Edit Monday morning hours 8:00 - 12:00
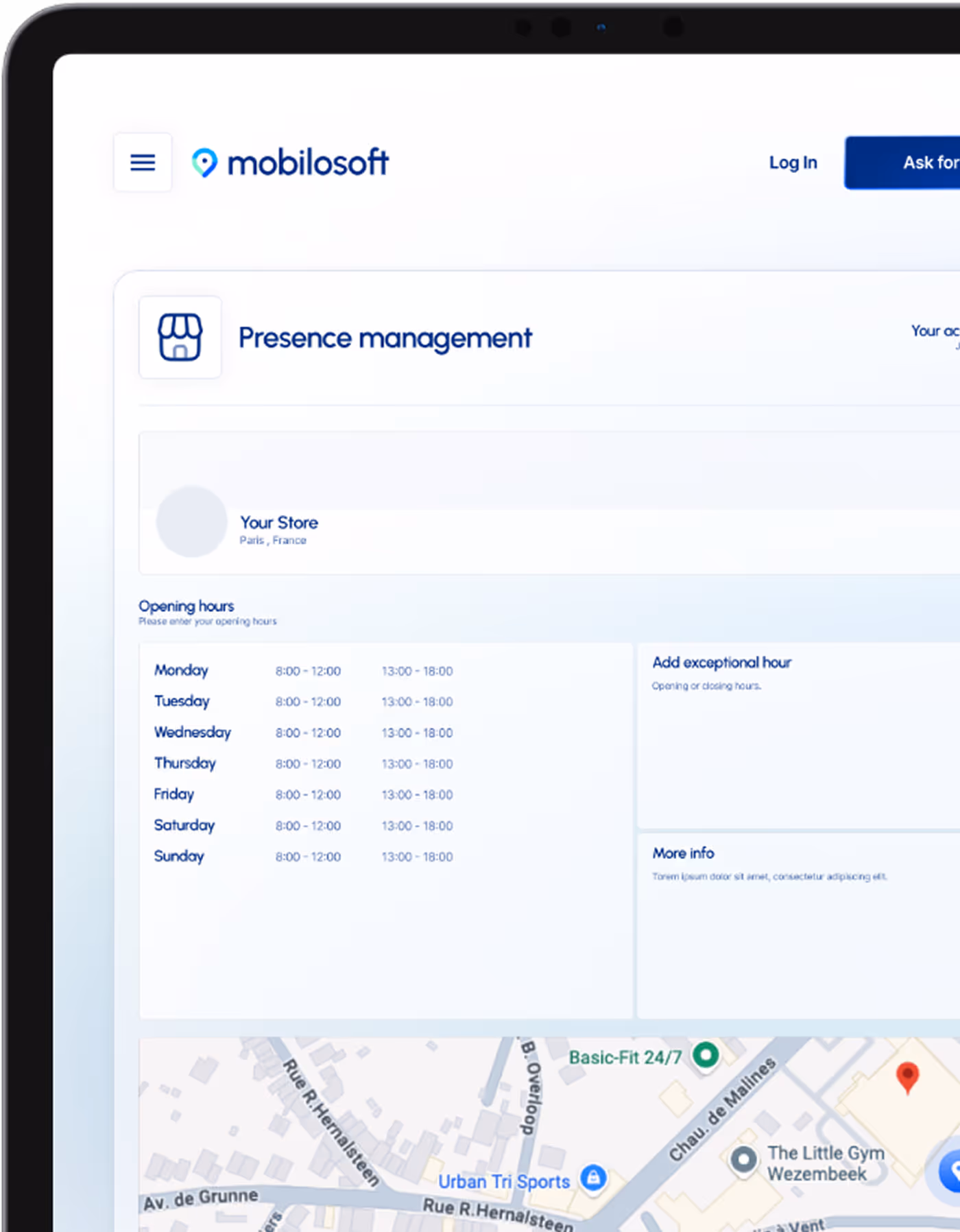This screenshot has height=1232, width=960. [308, 671]
